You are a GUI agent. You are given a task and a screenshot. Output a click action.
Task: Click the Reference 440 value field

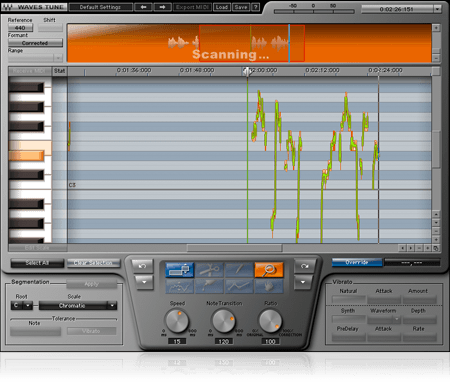pyautogui.click(x=20, y=28)
